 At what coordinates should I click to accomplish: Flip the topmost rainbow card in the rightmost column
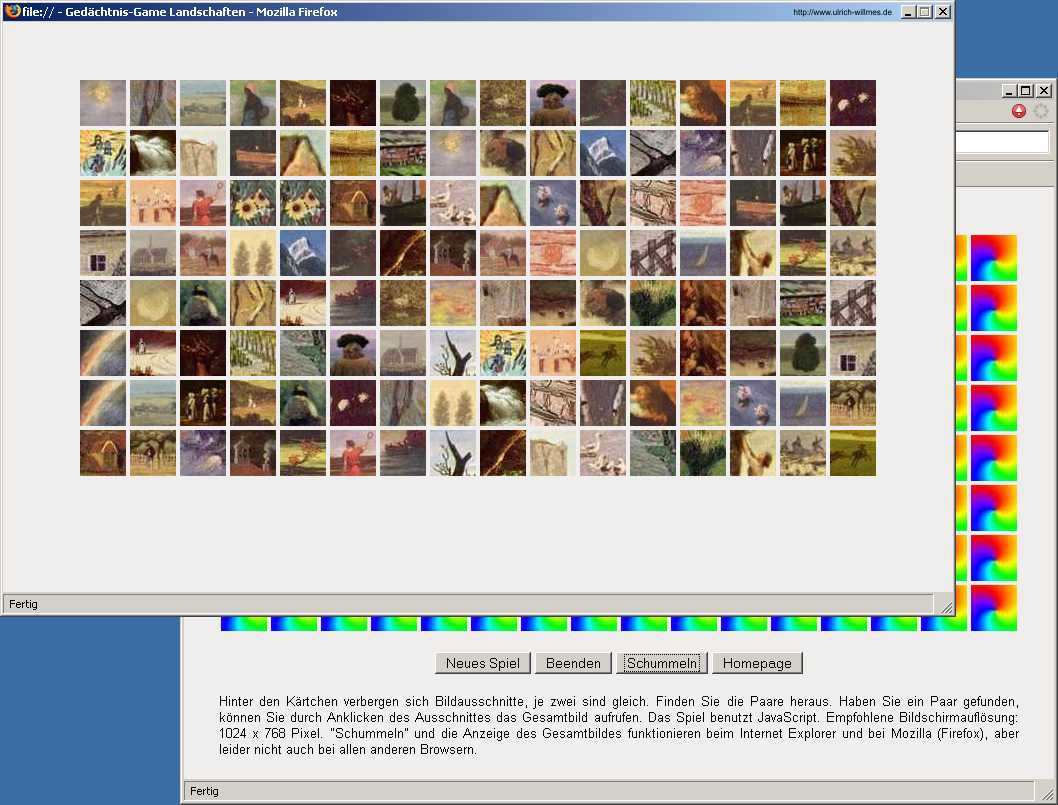click(x=993, y=258)
